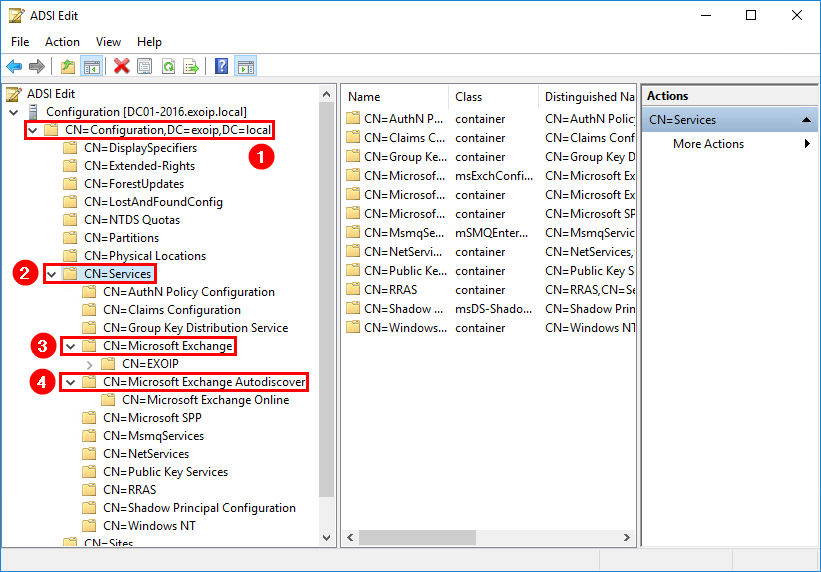Expand the CN=EXOIP tree node
821x572 pixels.
pos(90,364)
